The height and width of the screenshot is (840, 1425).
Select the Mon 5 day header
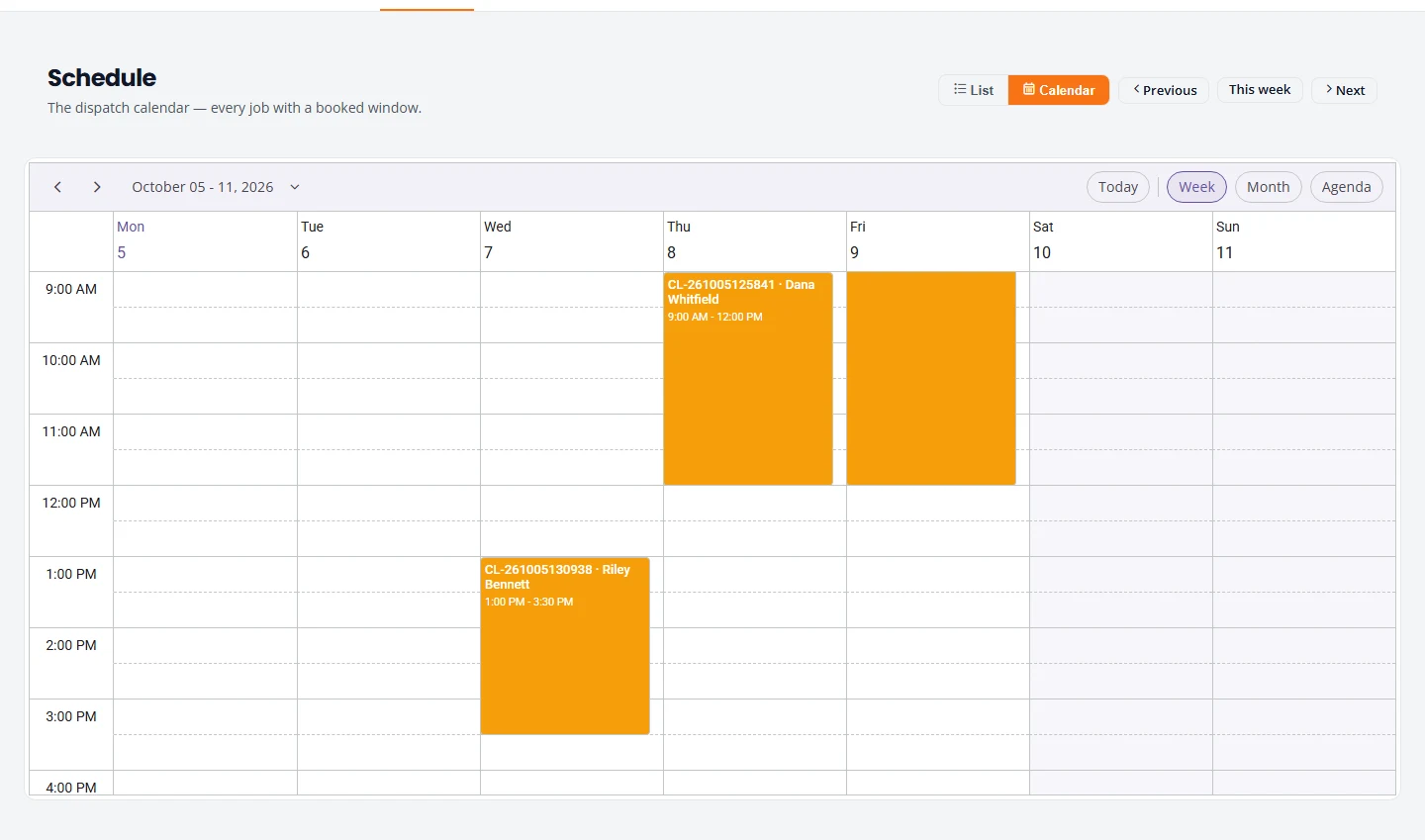[205, 240]
